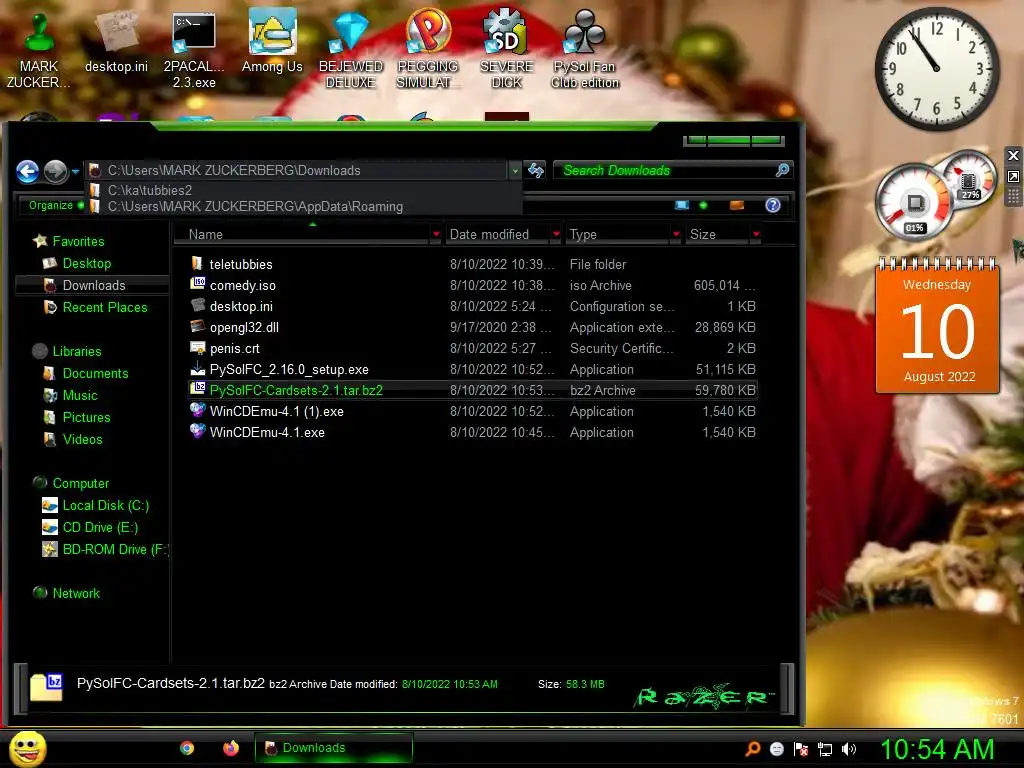Open Recent Places in Favorites
The image size is (1024, 768).
[96, 307]
